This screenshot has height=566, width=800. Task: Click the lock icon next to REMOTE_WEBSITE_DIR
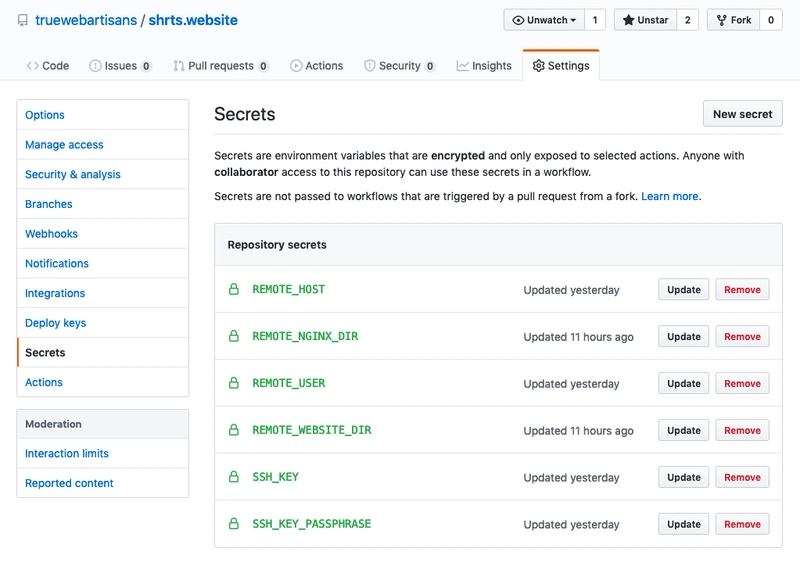pos(234,430)
